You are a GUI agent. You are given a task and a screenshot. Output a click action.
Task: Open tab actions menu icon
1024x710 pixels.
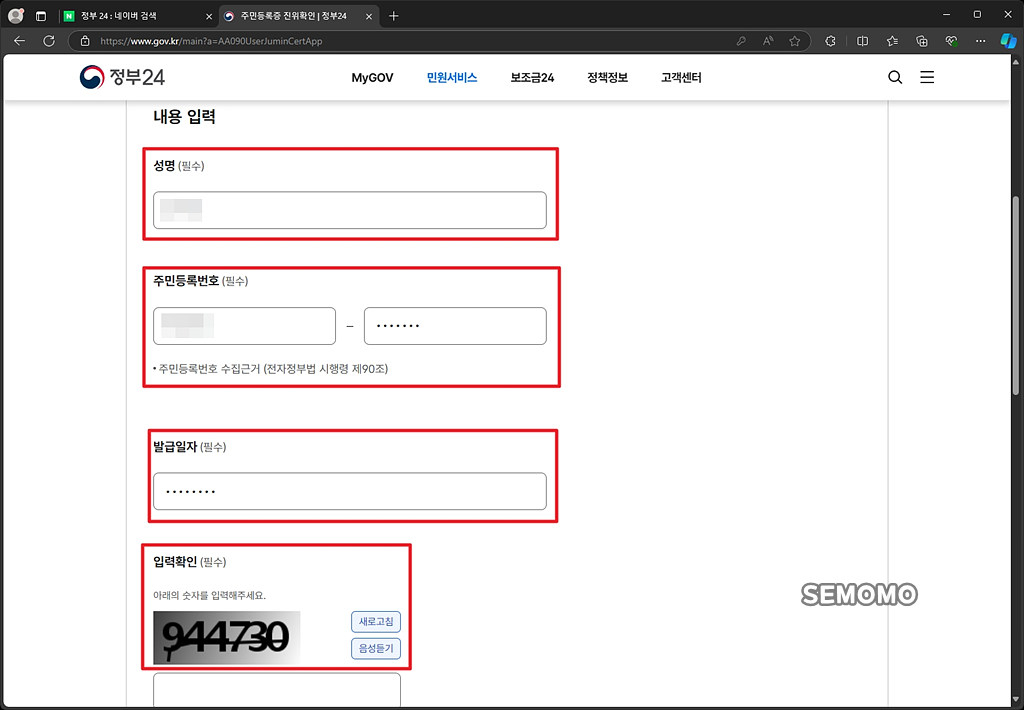[x=40, y=16]
